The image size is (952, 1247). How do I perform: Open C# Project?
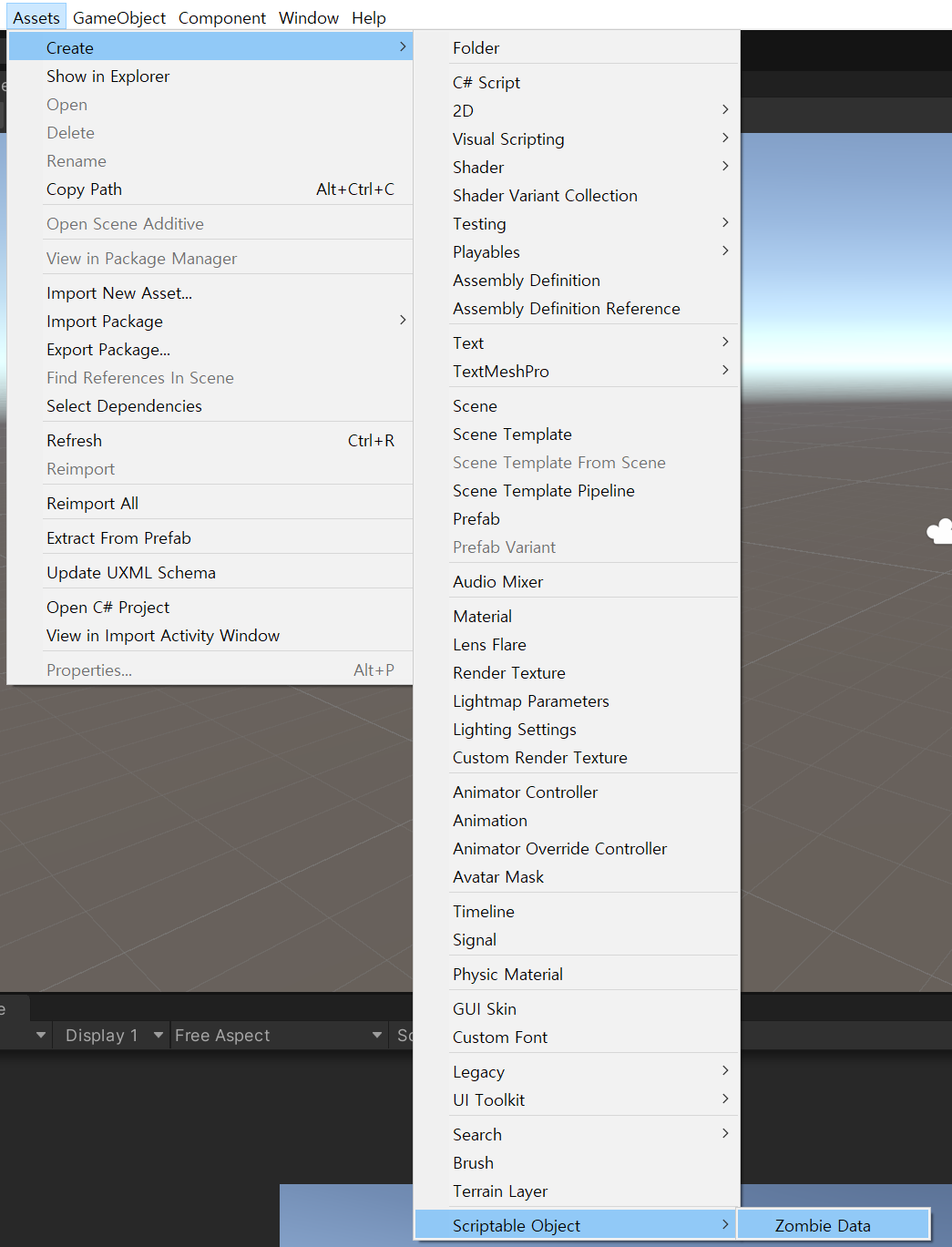(107, 607)
